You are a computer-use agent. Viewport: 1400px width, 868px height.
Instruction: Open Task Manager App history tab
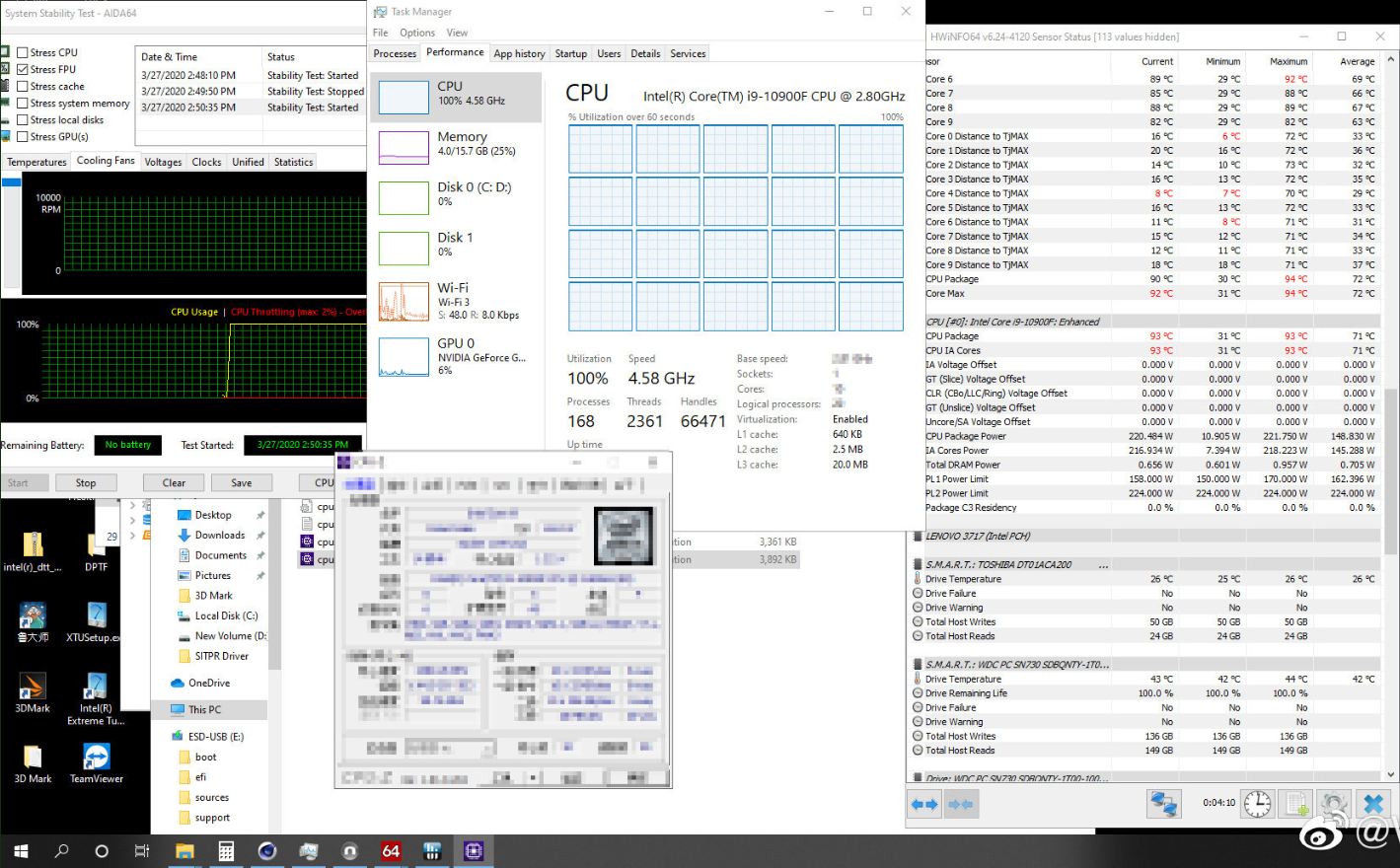(519, 53)
